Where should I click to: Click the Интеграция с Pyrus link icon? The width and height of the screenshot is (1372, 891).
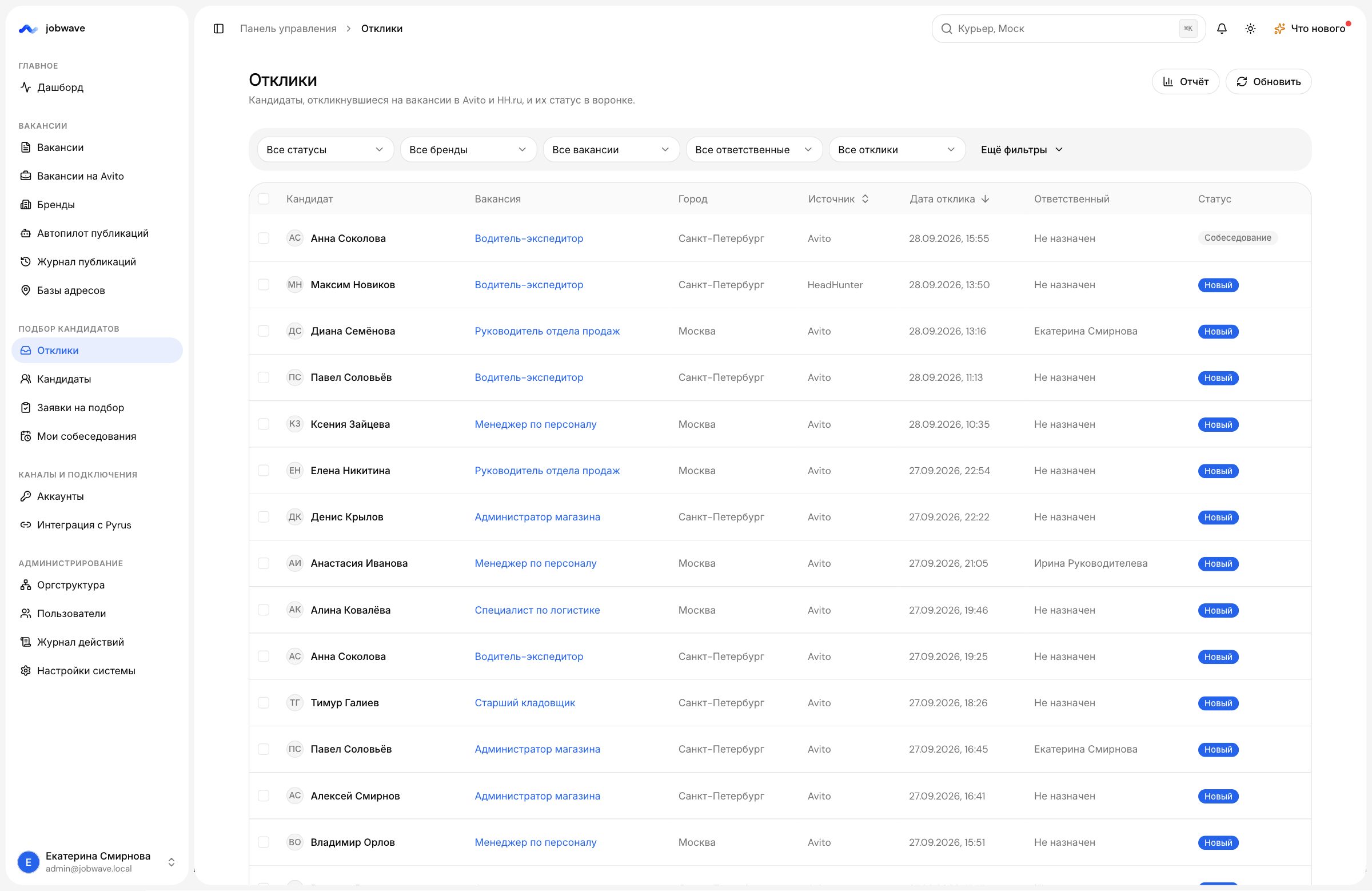click(x=25, y=525)
